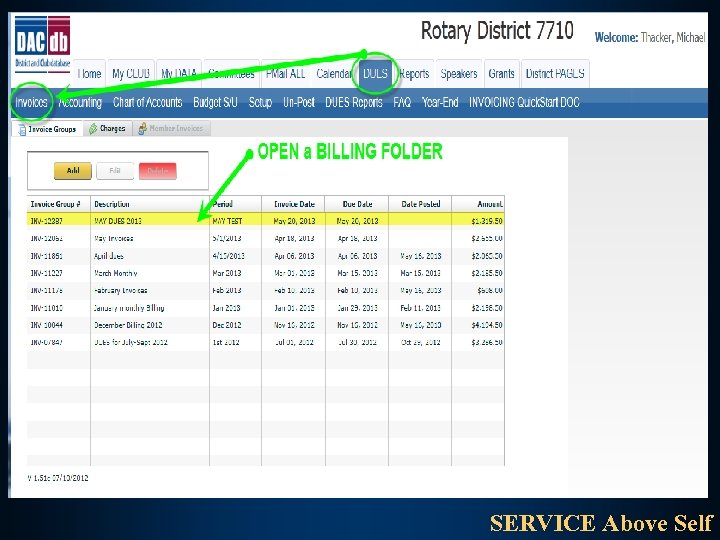This screenshot has height=540, width=720.
Task: Select the January monthly Billing row
Action: (x=266, y=308)
